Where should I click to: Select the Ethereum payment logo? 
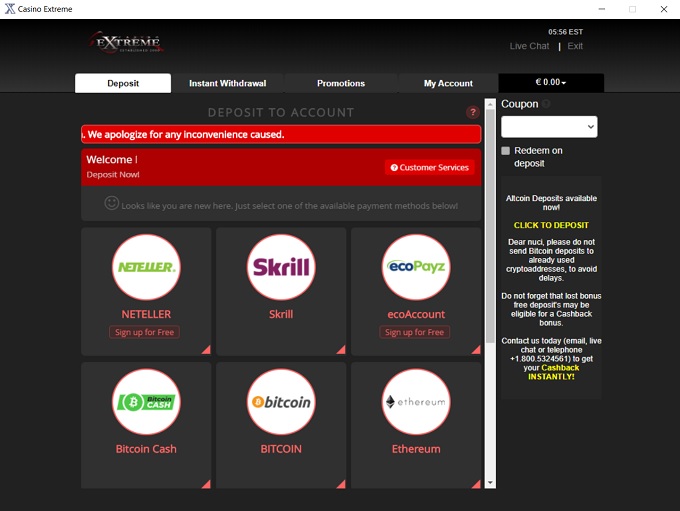(x=415, y=402)
